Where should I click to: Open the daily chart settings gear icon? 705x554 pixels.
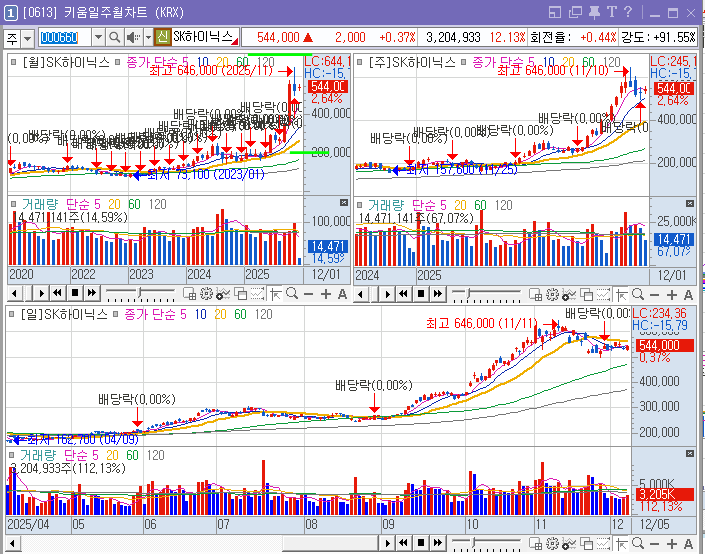[x=552, y=543]
